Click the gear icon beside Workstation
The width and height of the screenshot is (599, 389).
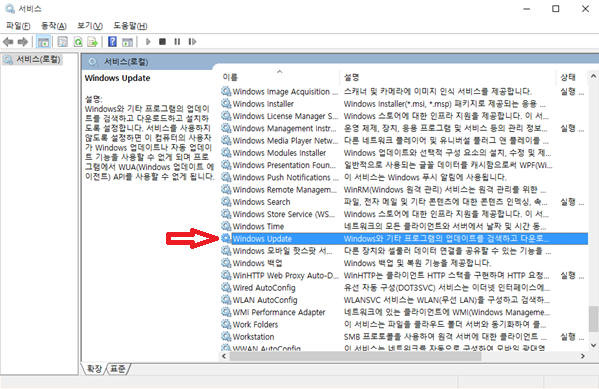point(226,337)
